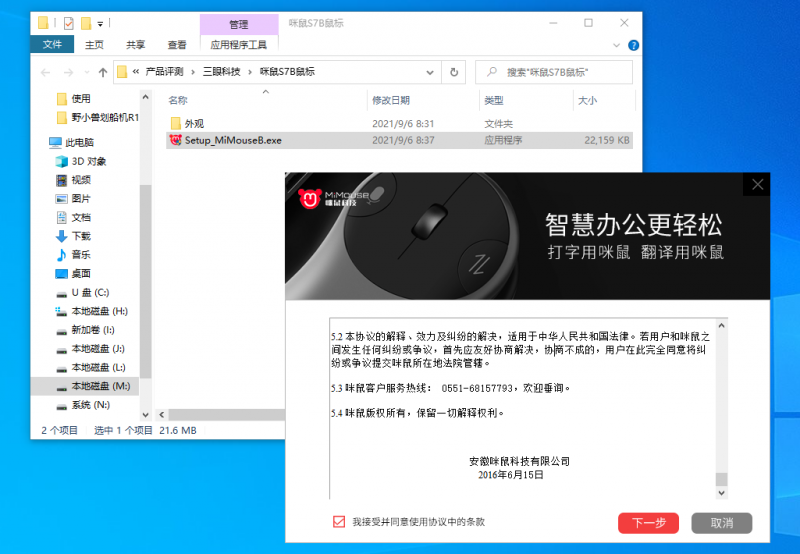Image resolution: width=800 pixels, height=554 pixels.
Task: Open the 文件 menu tab
Action: [52, 44]
